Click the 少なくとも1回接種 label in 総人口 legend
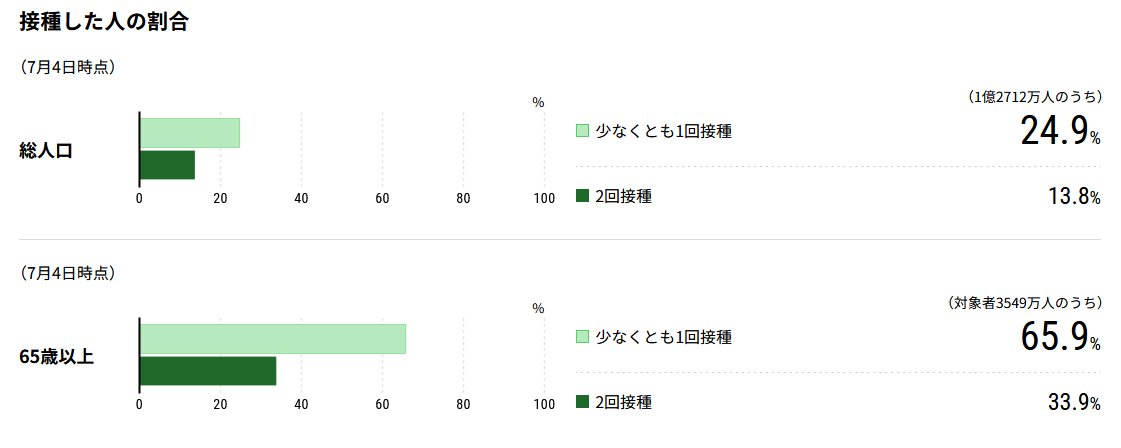This screenshot has width=1121, height=448. tap(663, 131)
